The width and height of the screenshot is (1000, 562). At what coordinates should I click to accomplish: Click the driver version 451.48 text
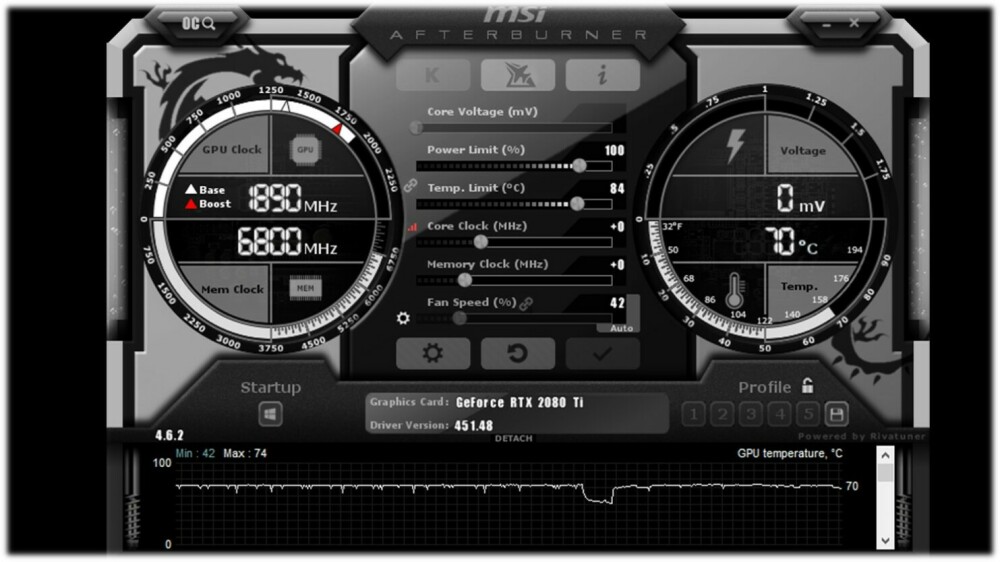coord(473,425)
